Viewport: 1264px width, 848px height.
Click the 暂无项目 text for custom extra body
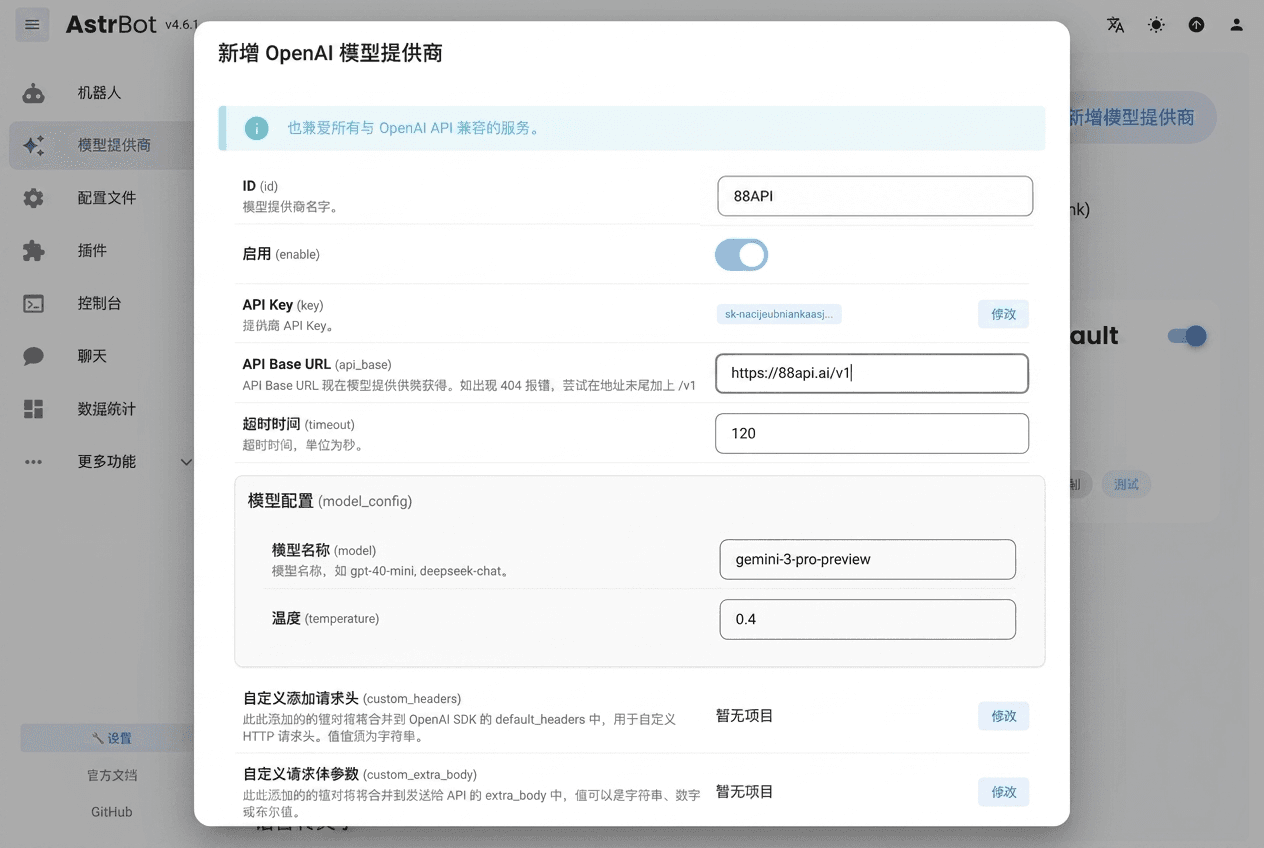744,792
